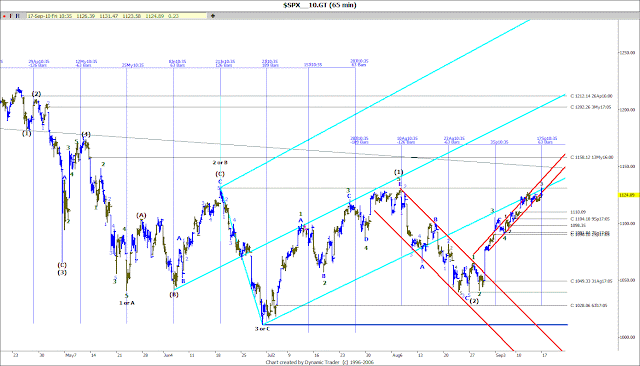Select price level label C 1028.06 6Jl17:05
The image size is (640, 366).
click(x=589, y=305)
